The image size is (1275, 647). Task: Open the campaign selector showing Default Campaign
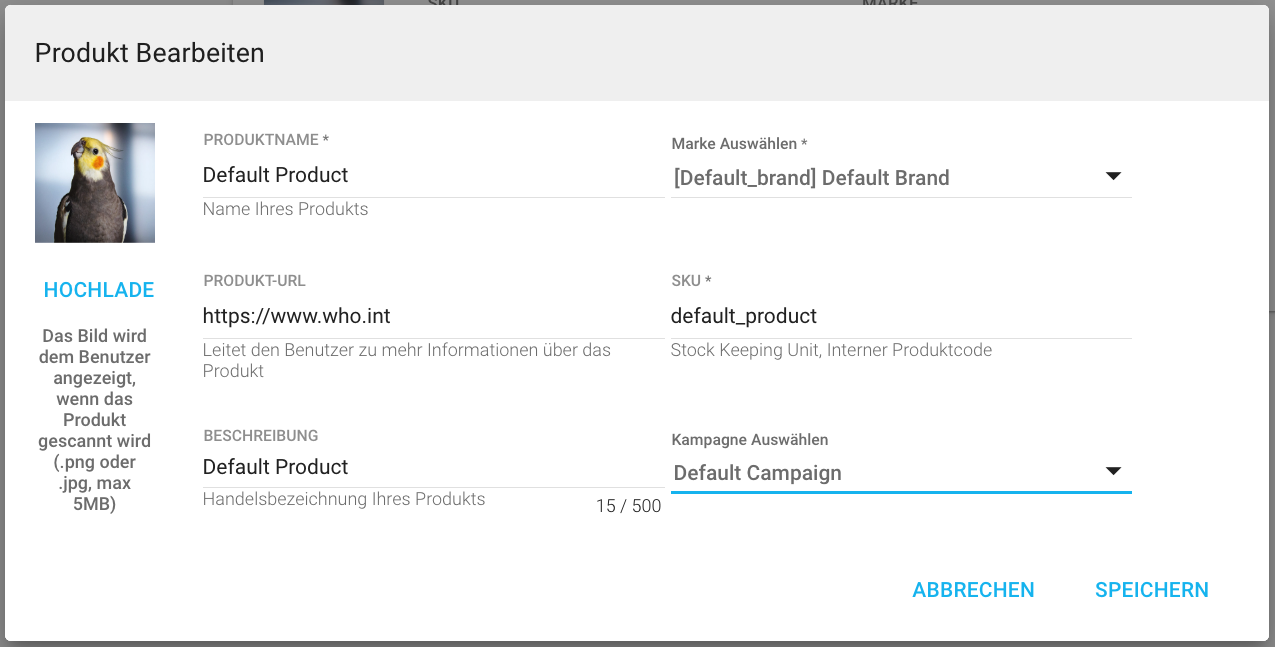coord(885,473)
